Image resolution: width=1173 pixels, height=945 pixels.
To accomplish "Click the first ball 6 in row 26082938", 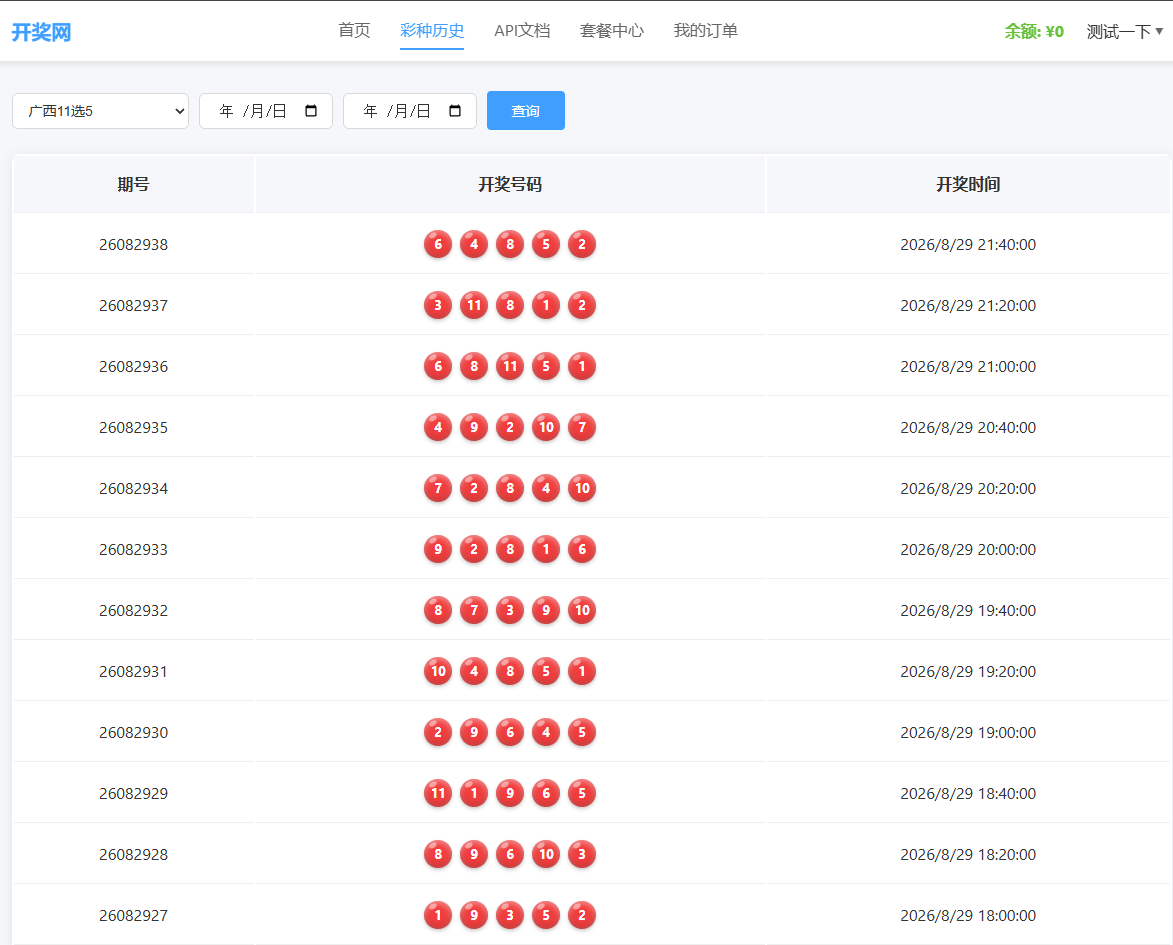I will pyautogui.click(x=438, y=244).
